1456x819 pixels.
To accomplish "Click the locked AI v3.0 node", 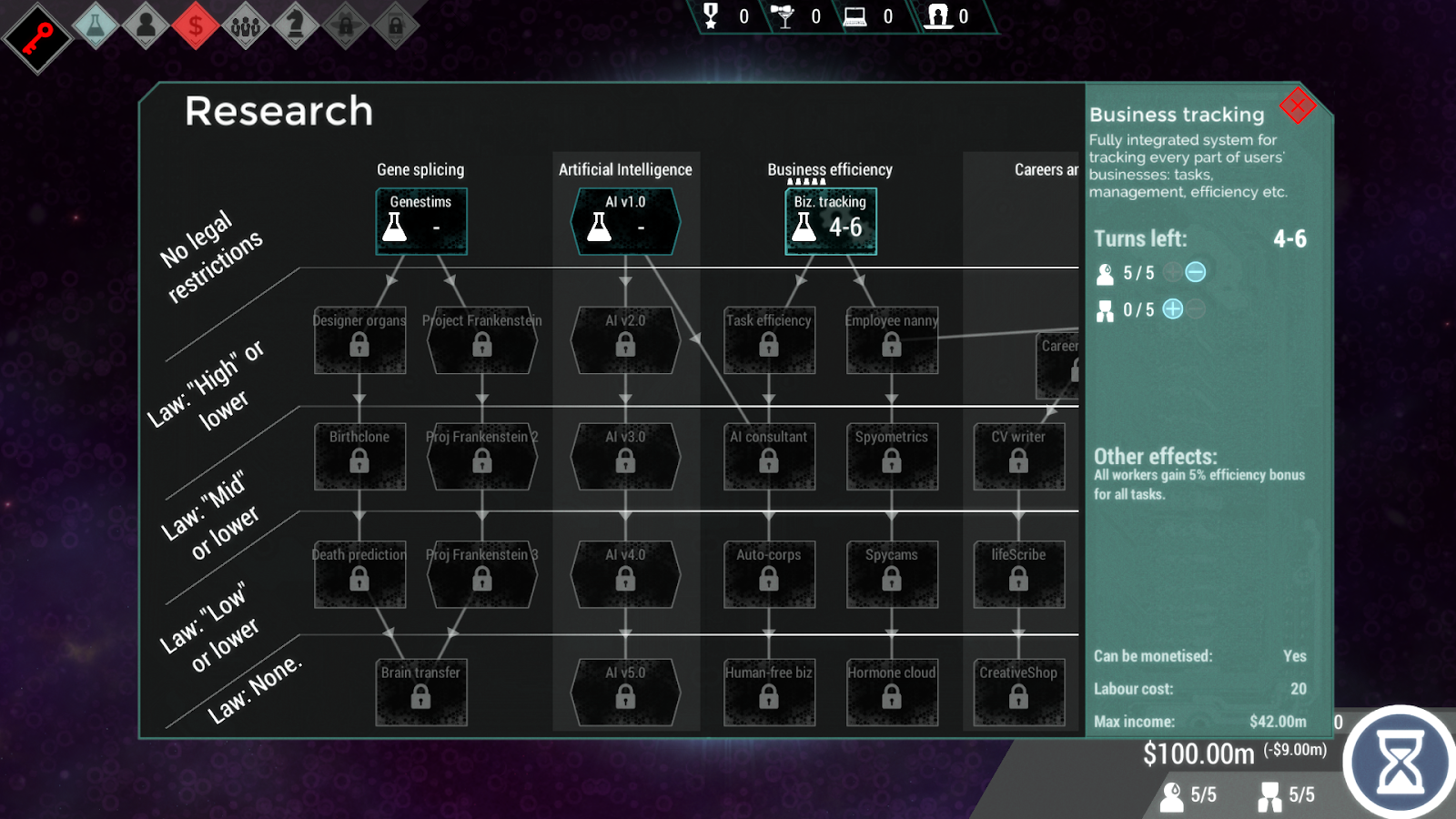I will coord(625,457).
